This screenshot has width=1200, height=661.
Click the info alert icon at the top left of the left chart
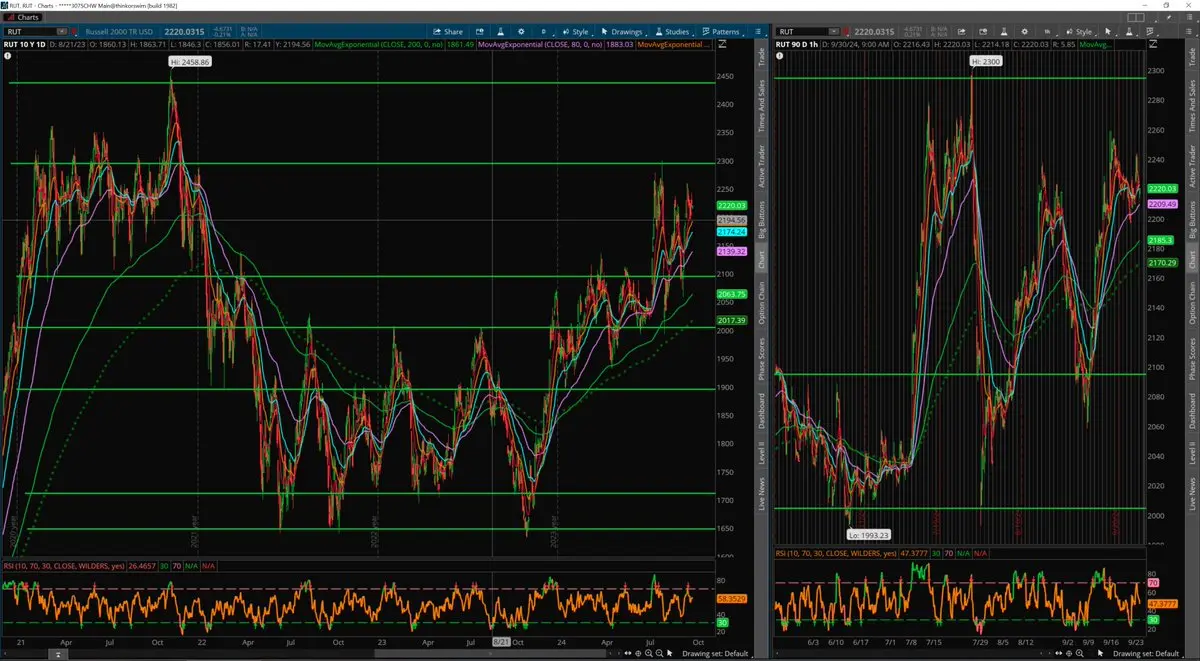coord(9,57)
